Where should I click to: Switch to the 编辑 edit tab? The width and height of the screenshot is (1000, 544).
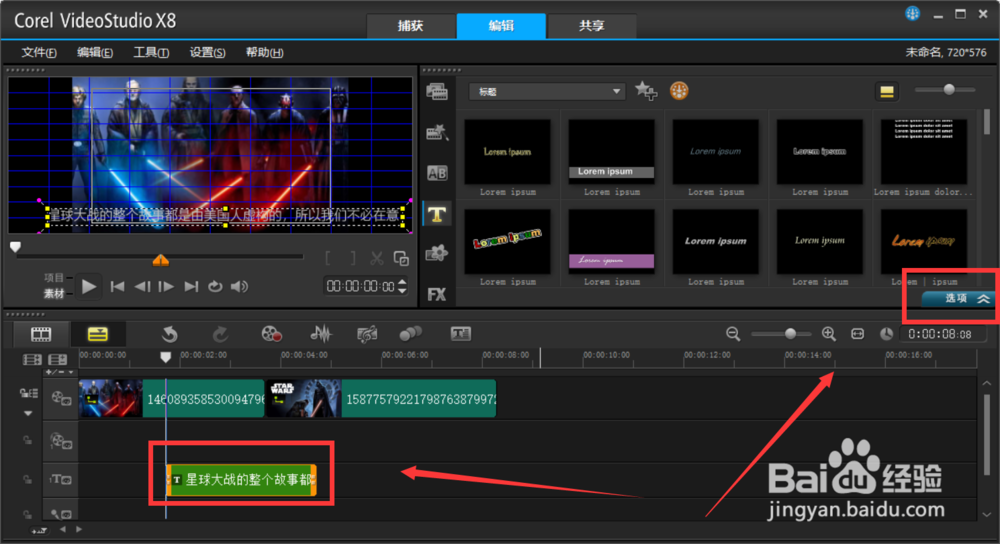(x=501, y=26)
